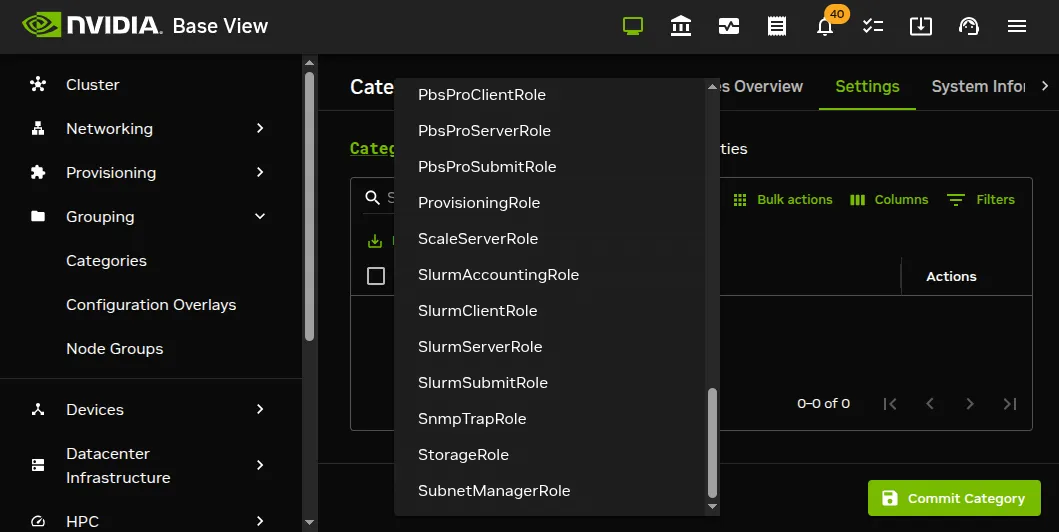Select SnmpTrapRole from list
The width and height of the screenshot is (1059, 532).
[552, 419]
